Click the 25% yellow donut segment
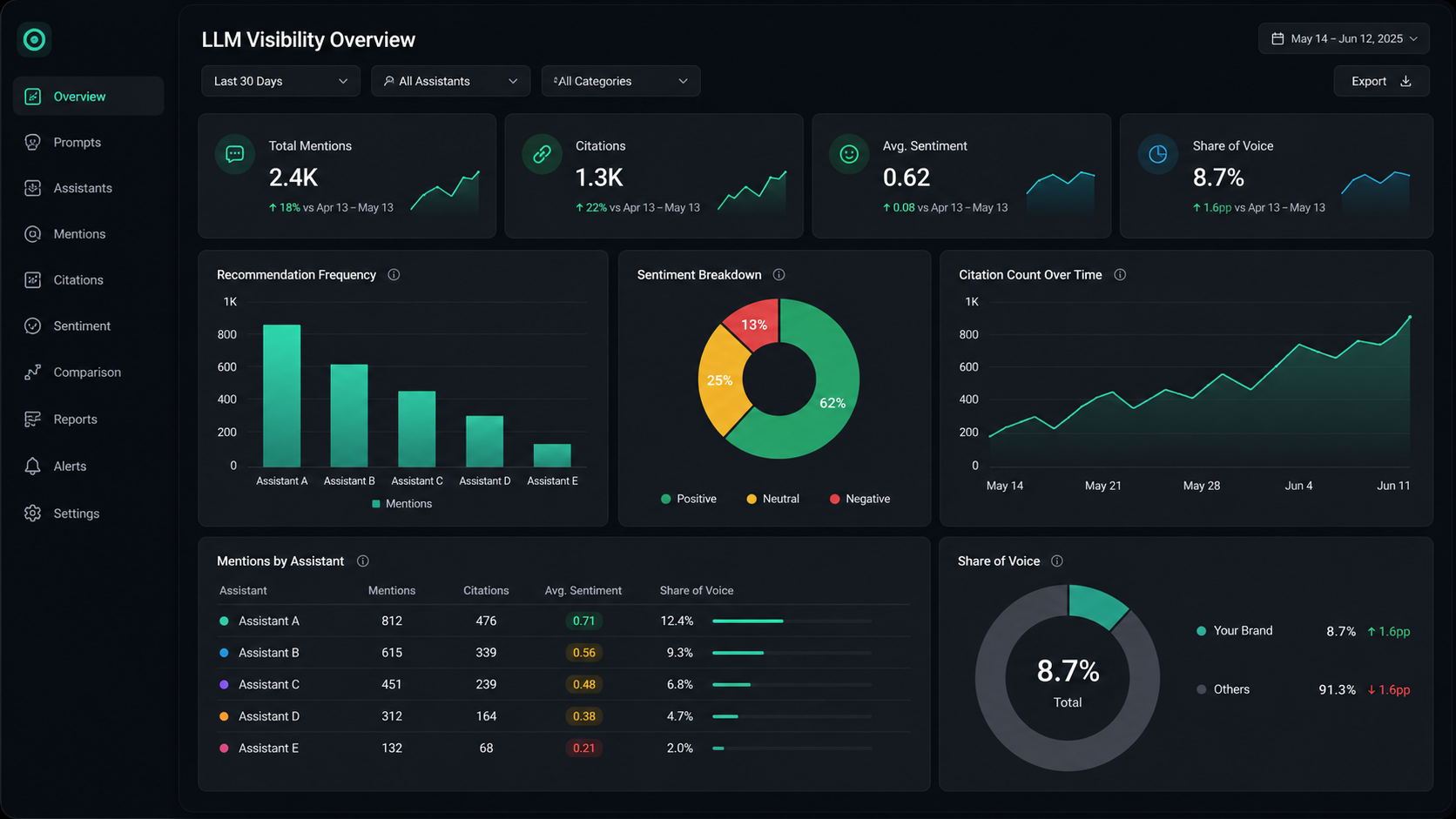 point(720,380)
